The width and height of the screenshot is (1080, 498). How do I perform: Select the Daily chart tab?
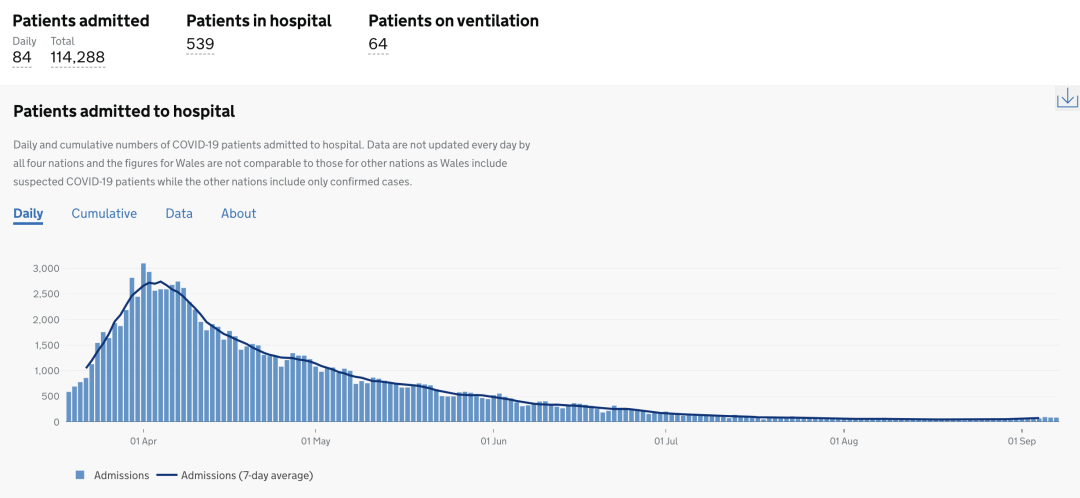tap(28, 213)
